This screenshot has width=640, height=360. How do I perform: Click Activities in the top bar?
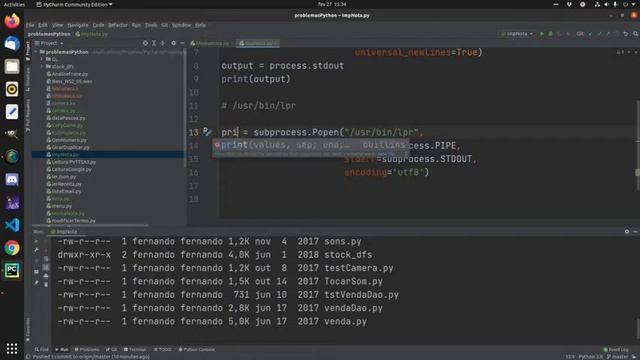point(14,4)
